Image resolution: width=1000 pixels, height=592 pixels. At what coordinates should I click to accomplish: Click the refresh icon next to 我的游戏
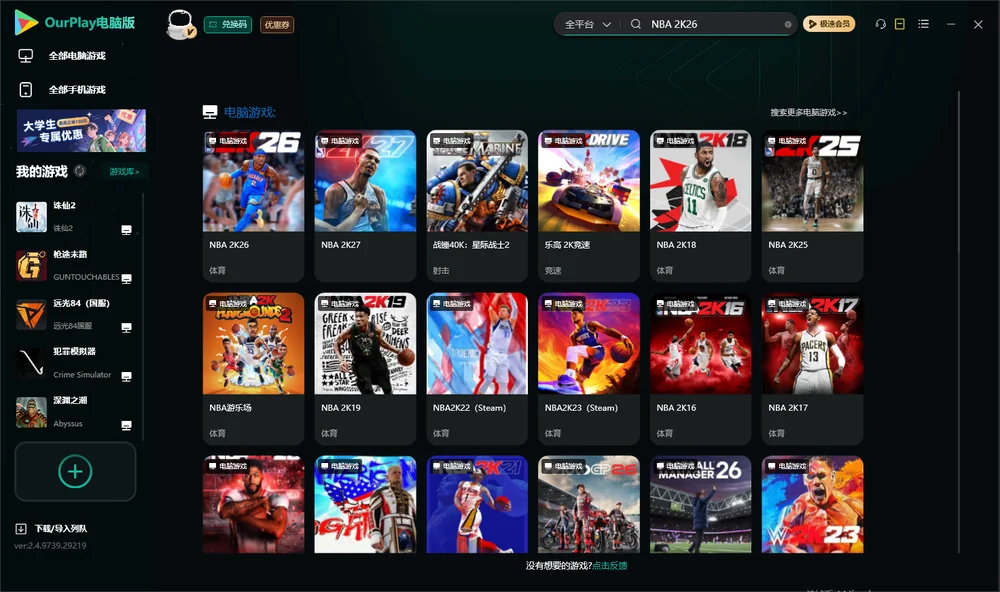80,171
